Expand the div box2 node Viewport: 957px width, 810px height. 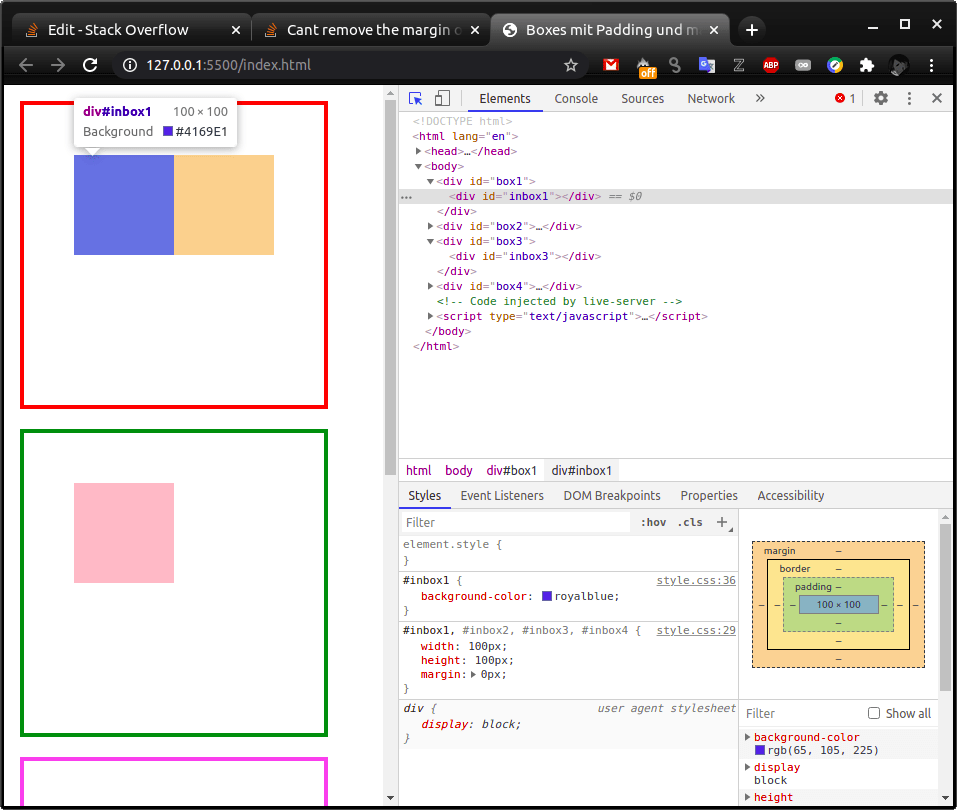click(430, 226)
